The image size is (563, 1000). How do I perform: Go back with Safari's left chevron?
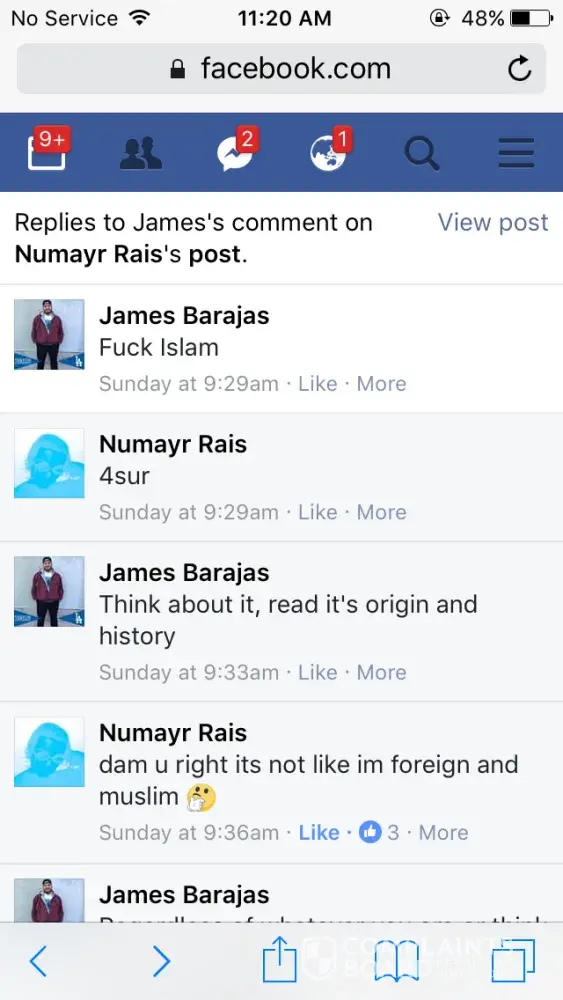tap(38, 961)
